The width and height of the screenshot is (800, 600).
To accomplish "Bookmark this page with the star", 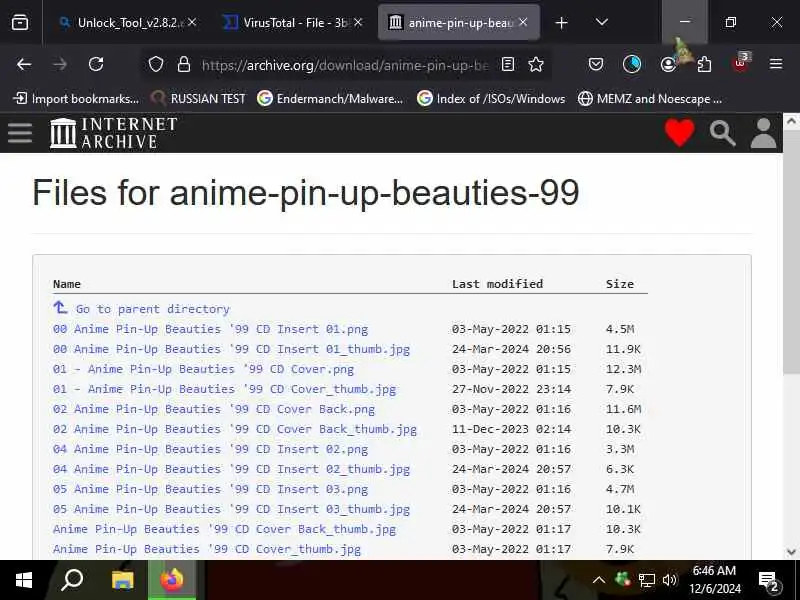I will click(x=536, y=64).
